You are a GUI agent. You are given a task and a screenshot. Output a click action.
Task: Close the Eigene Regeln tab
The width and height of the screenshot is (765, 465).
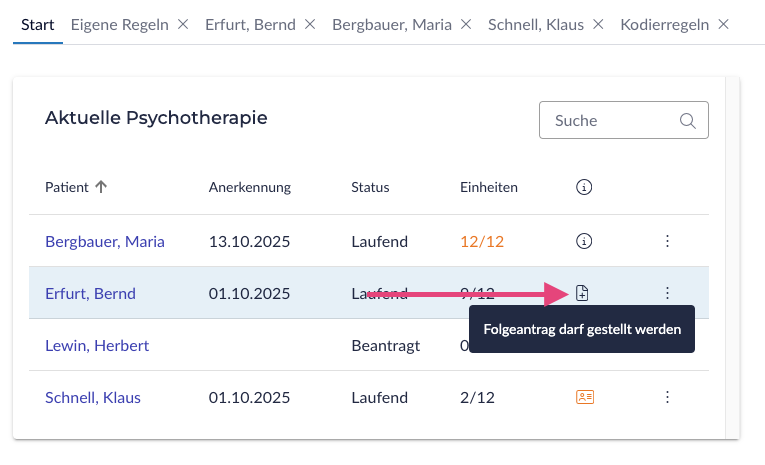coord(182,24)
